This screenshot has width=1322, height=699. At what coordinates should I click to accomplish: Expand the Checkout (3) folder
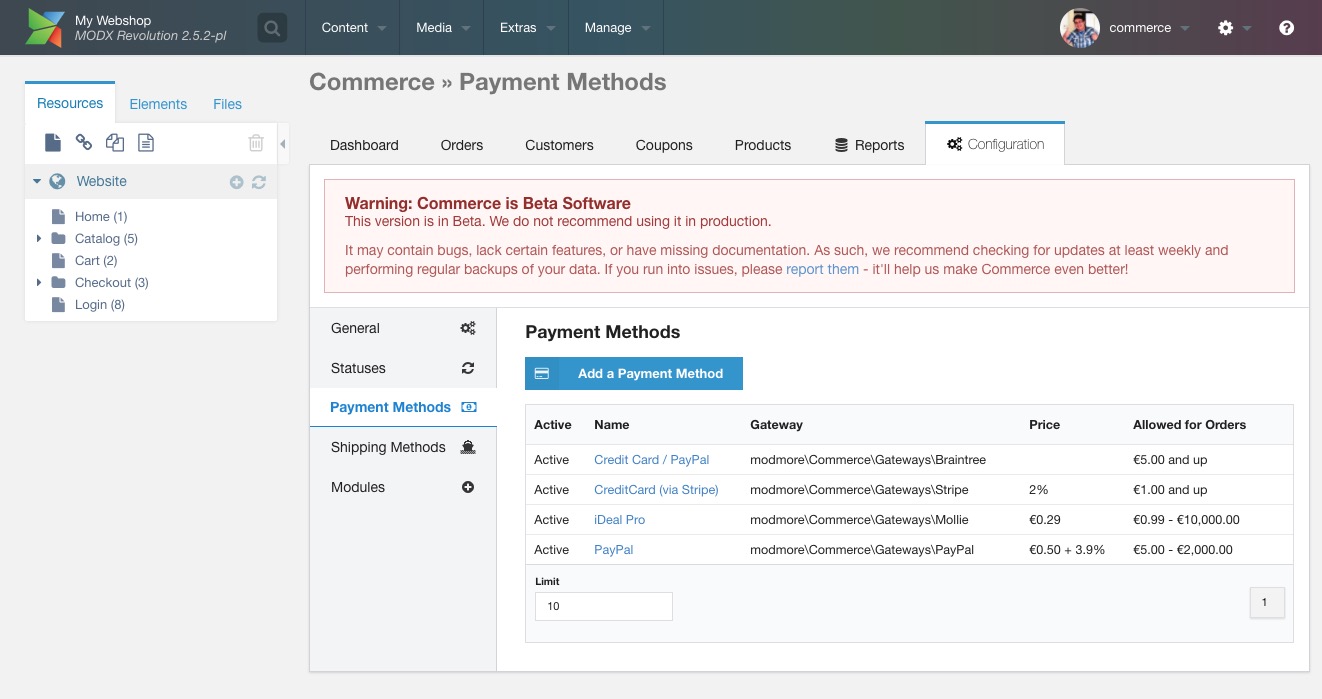39,282
